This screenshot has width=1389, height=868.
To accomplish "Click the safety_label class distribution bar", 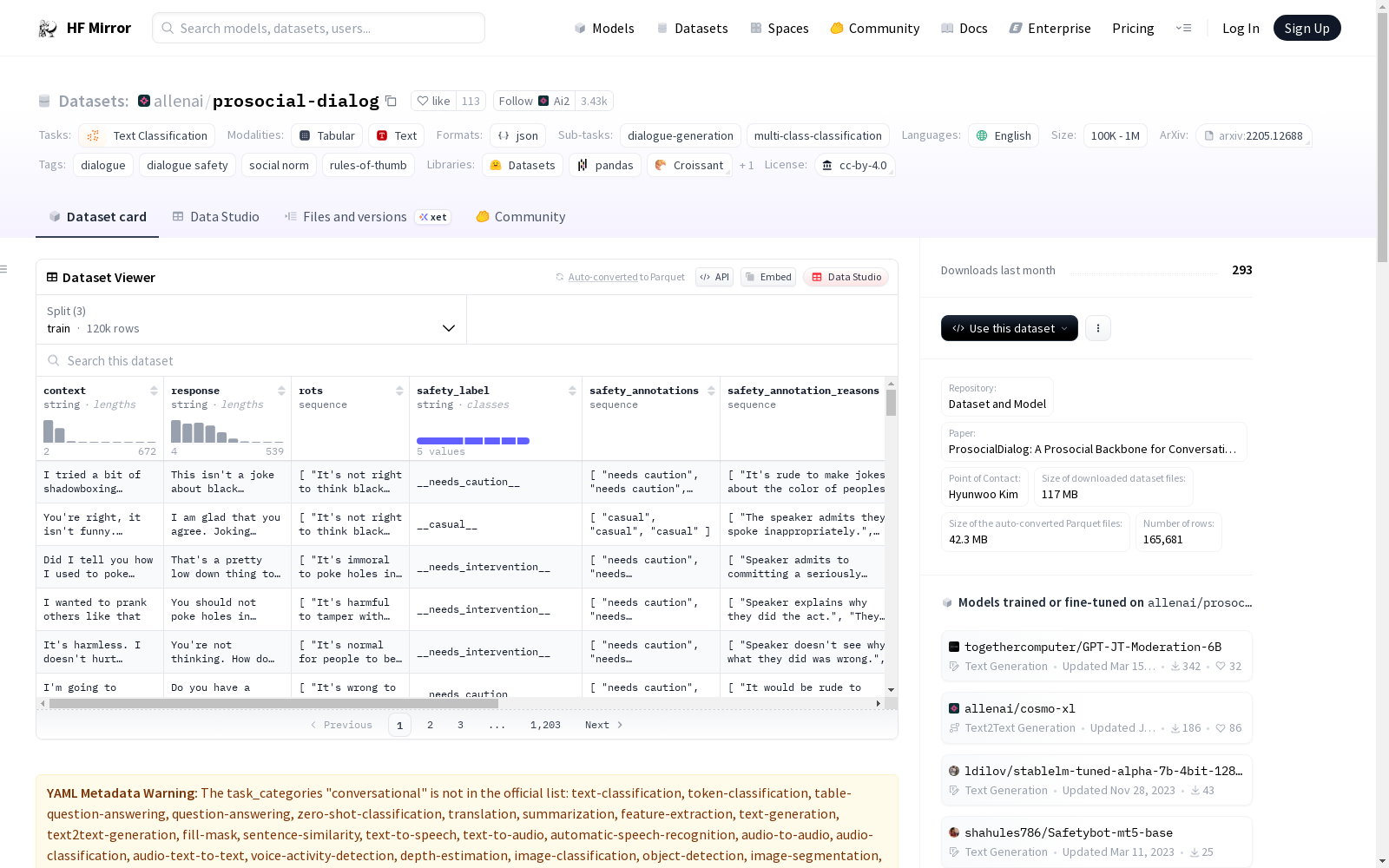I will coord(473,441).
